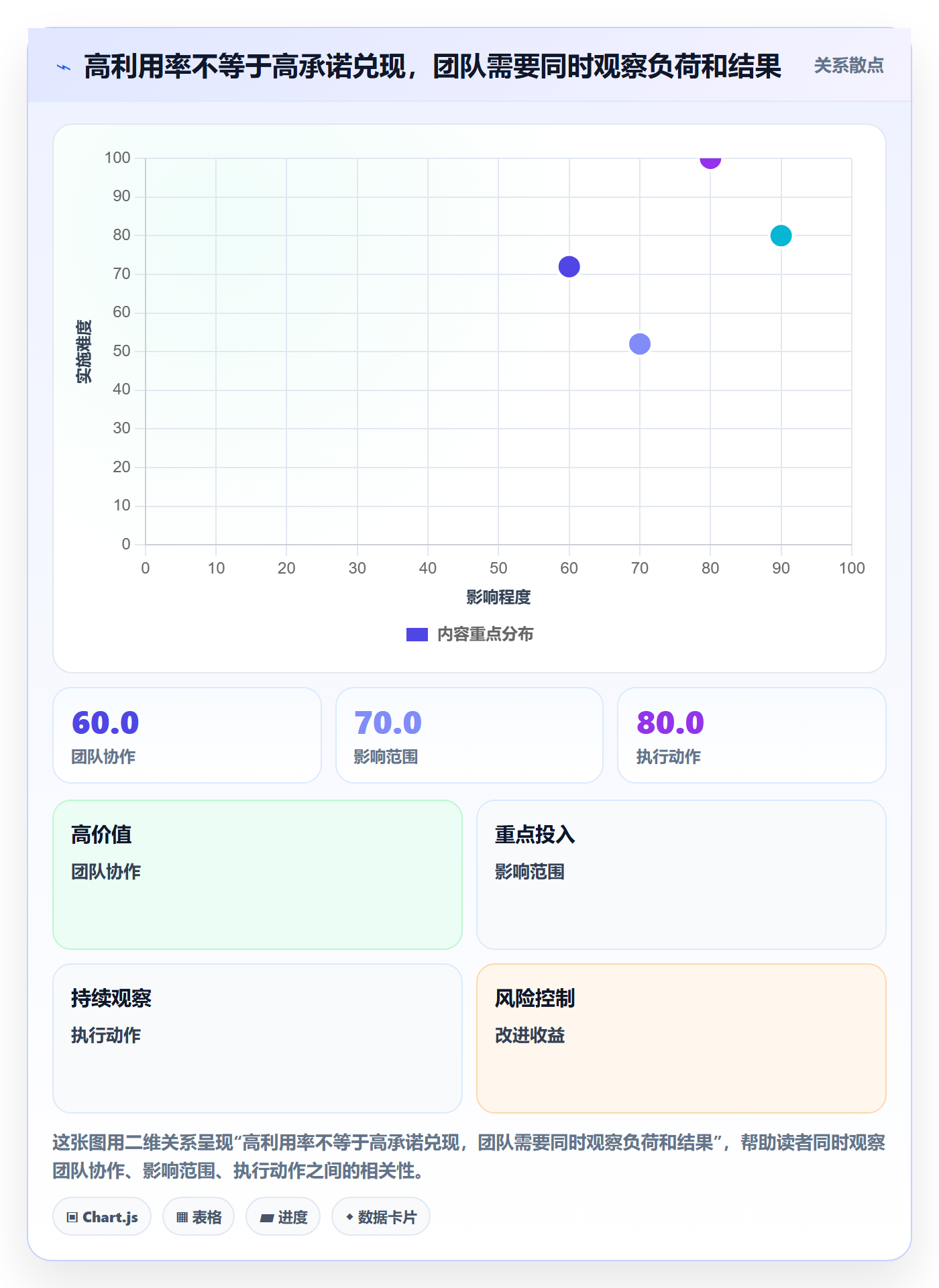Select the 重点投入 quadrant card

point(681,875)
